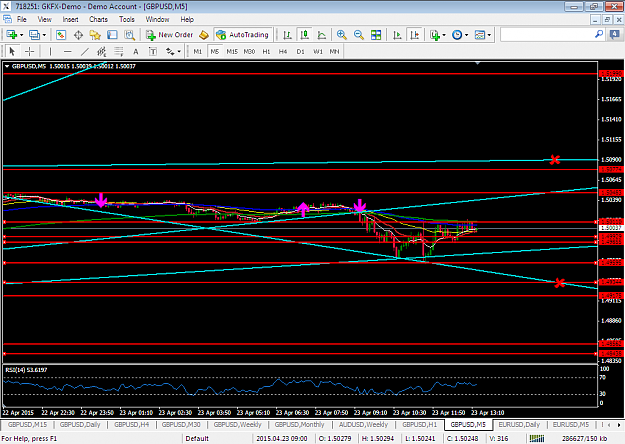
Task: Switch to the M1 timeframe
Action: (x=198, y=51)
